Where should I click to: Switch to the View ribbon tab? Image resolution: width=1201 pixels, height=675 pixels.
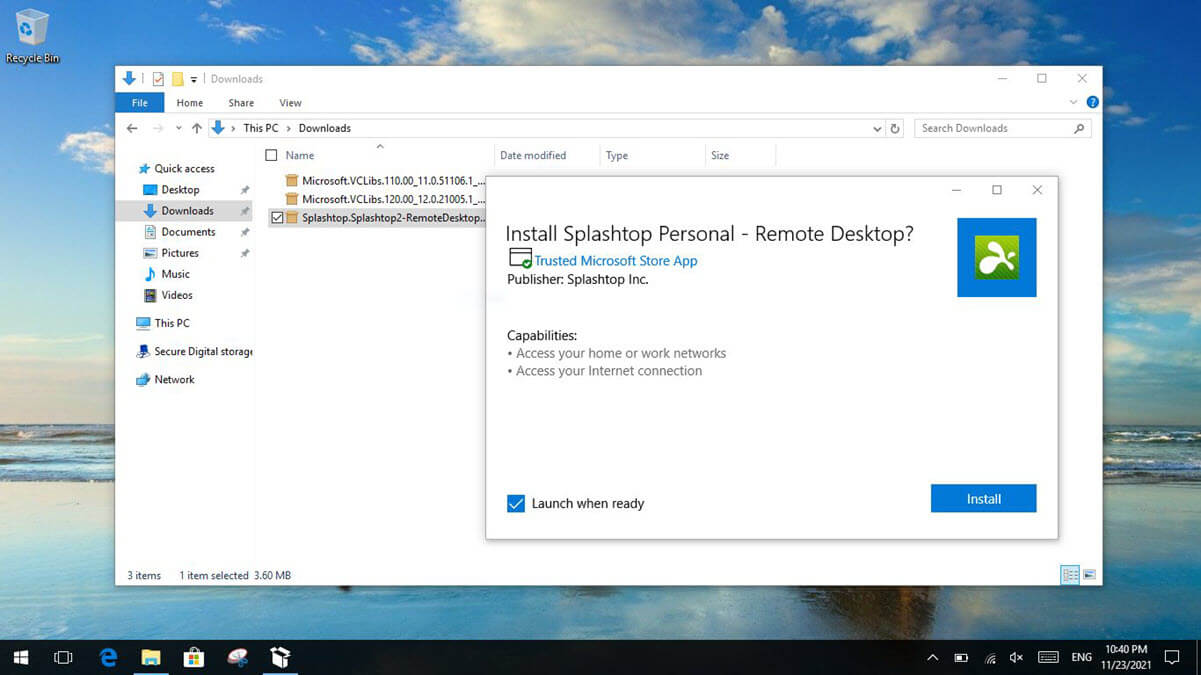[x=290, y=103]
